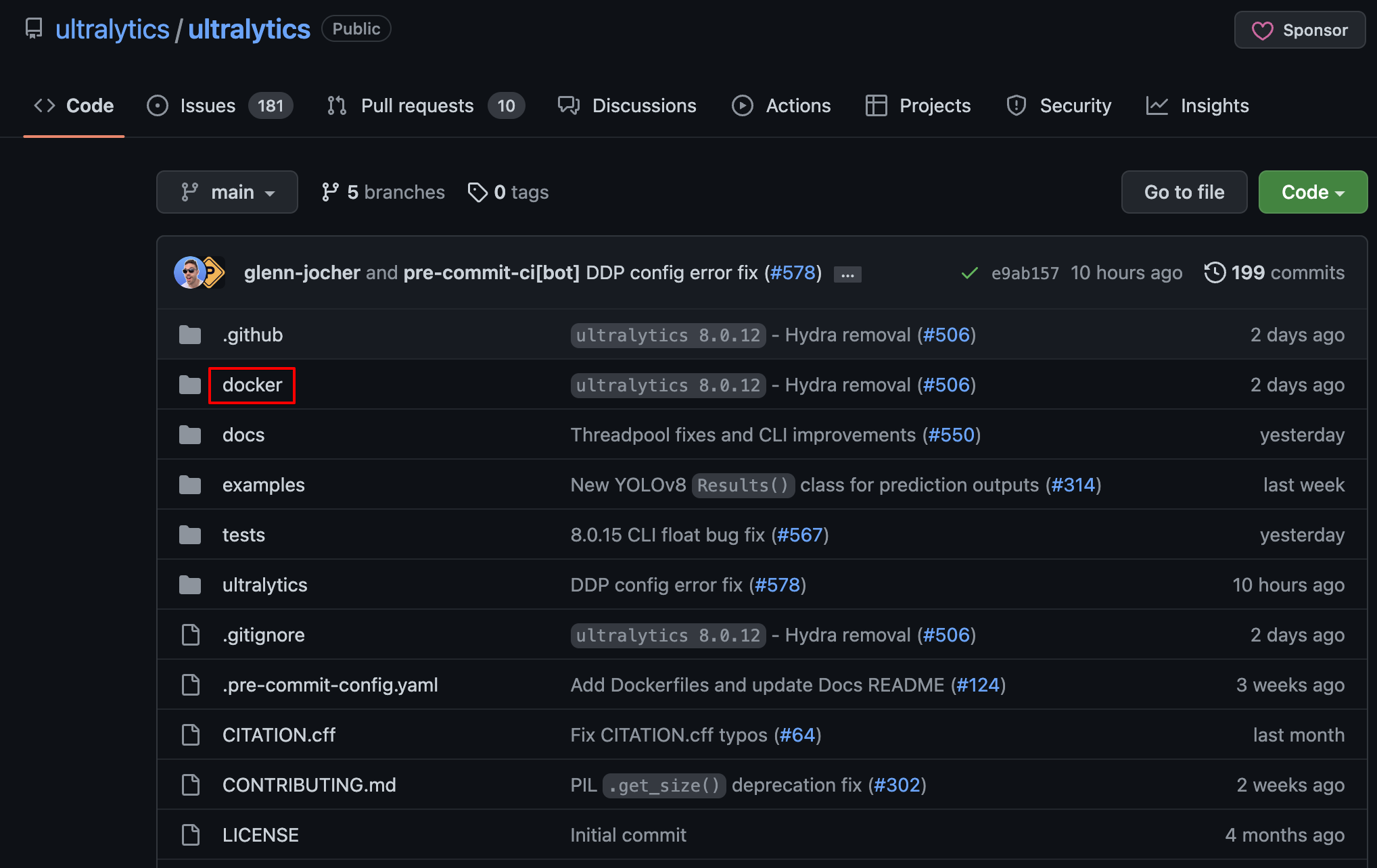Image resolution: width=1377 pixels, height=868 pixels.
Task: Click the Actions play icon
Action: [742, 105]
